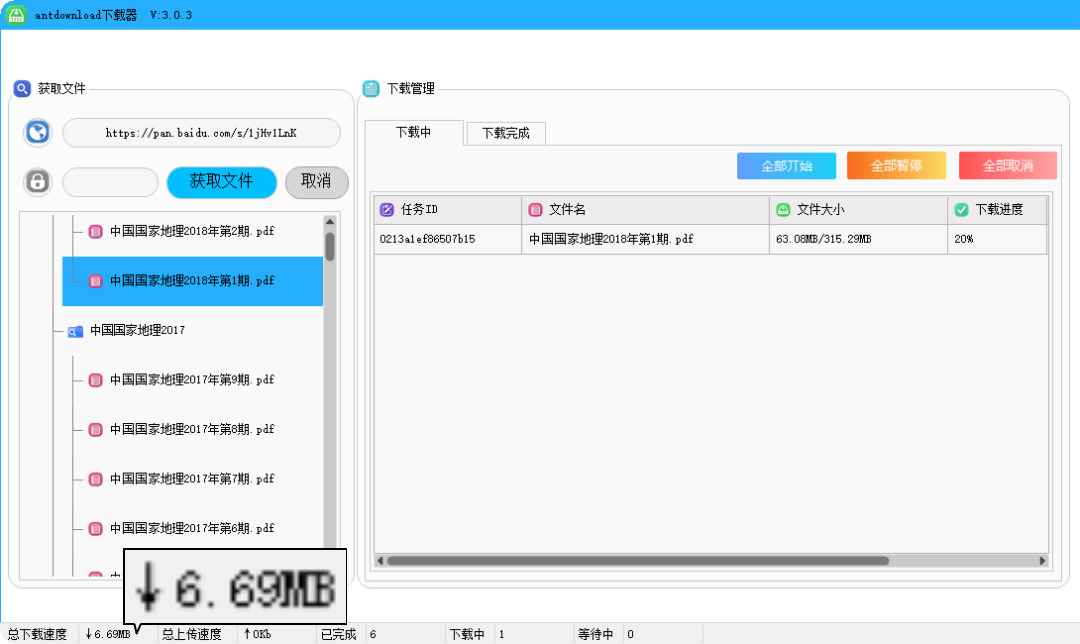The height and width of the screenshot is (644, 1080).
Task: Click the 文件名 column file icon
Action: pos(535,210)
